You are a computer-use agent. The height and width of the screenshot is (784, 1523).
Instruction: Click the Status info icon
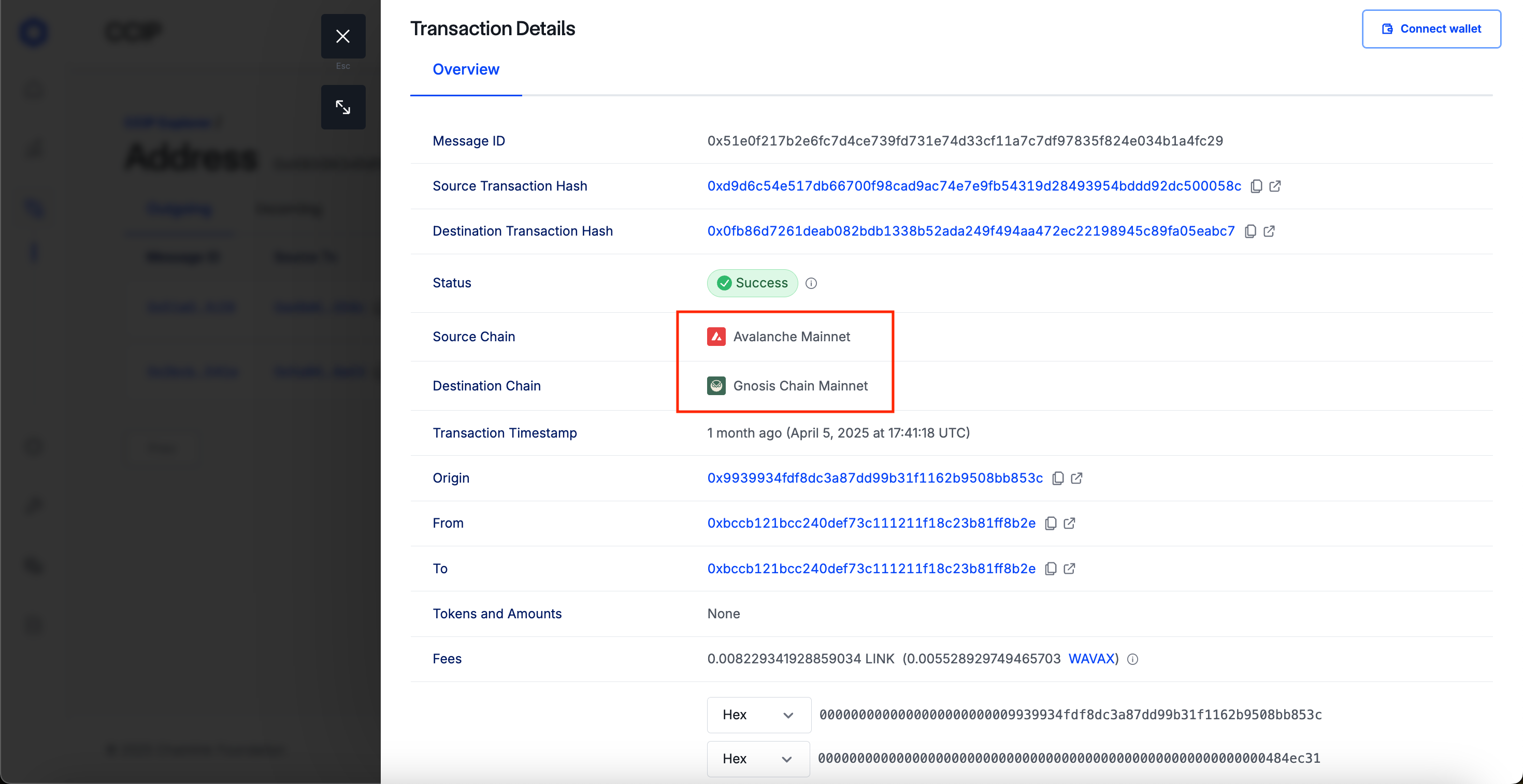[811, 283]
